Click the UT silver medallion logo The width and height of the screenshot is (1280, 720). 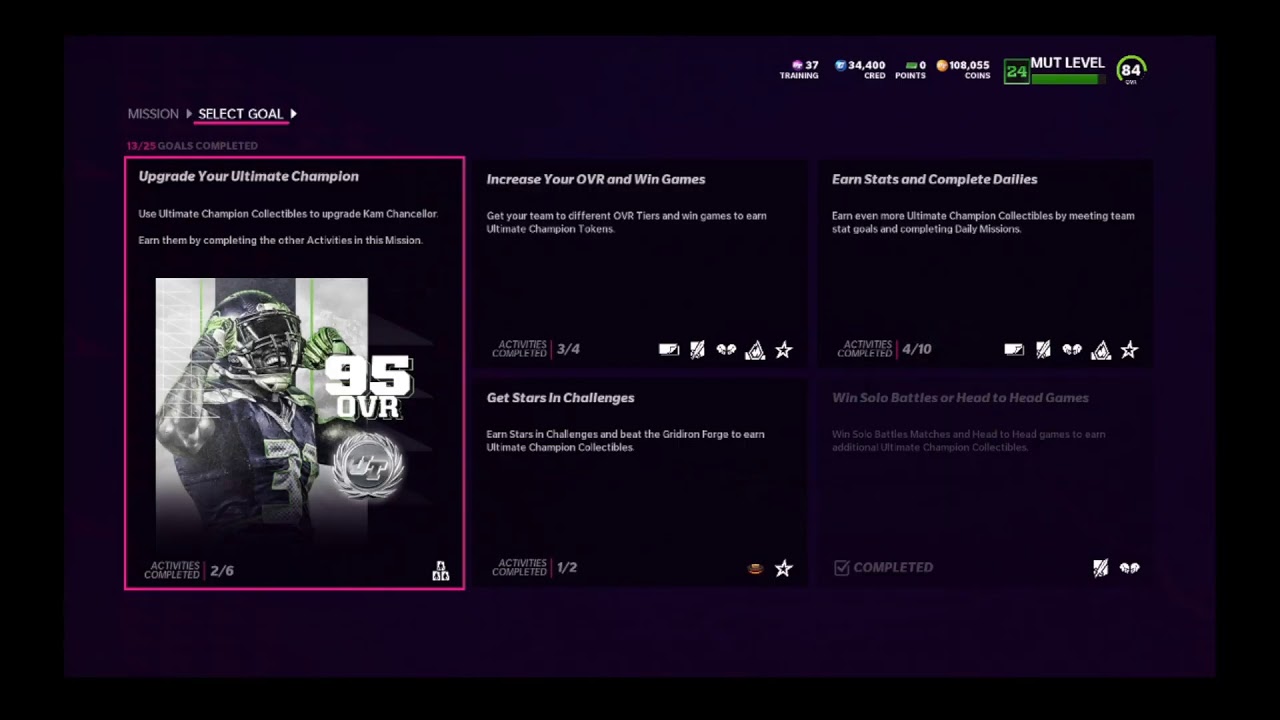tap(367, 466)
